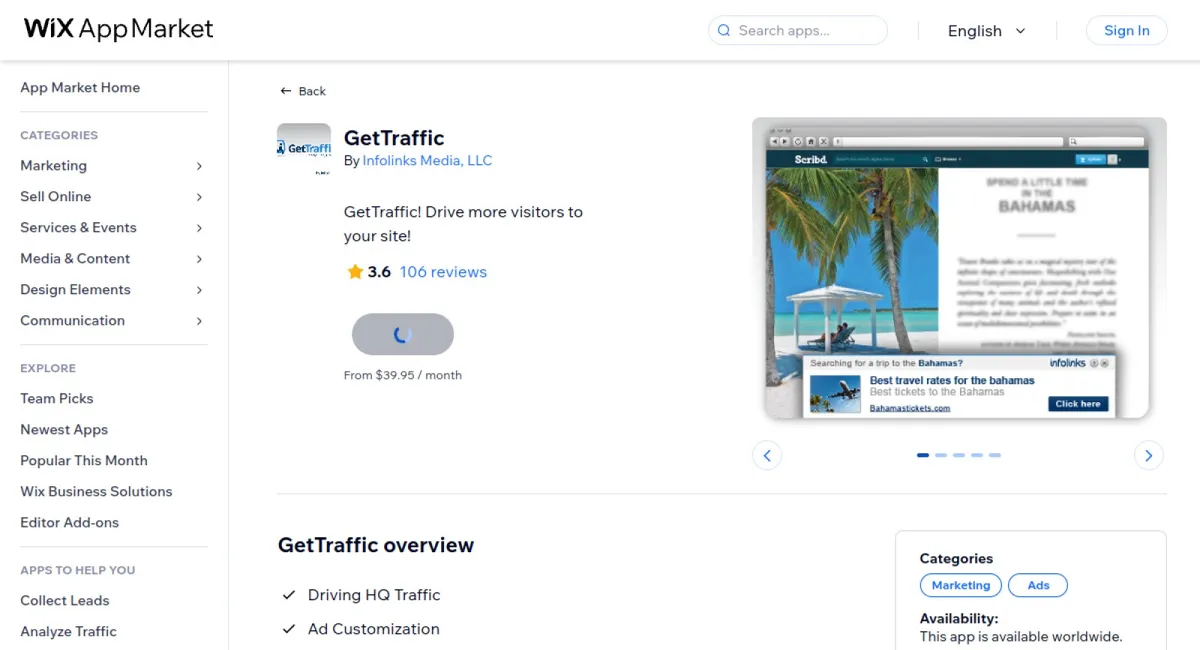Click the GetTraffic app logo
The image size is (1200, 650).
(304, 150)
